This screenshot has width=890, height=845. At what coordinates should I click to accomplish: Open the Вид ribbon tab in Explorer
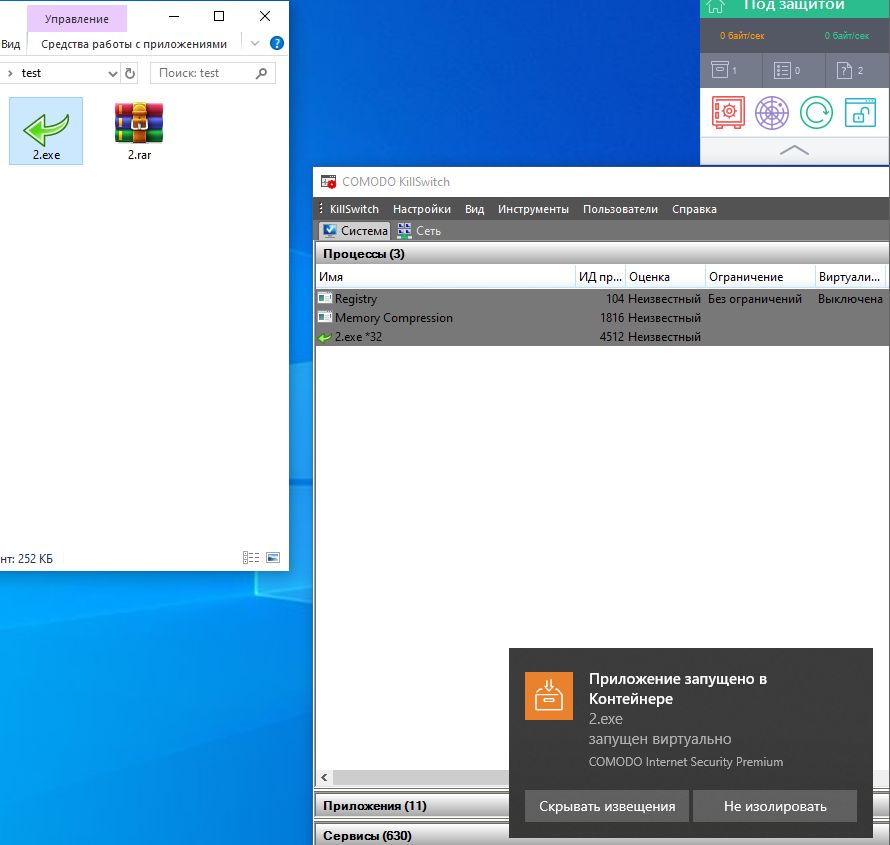click(10, 44)
